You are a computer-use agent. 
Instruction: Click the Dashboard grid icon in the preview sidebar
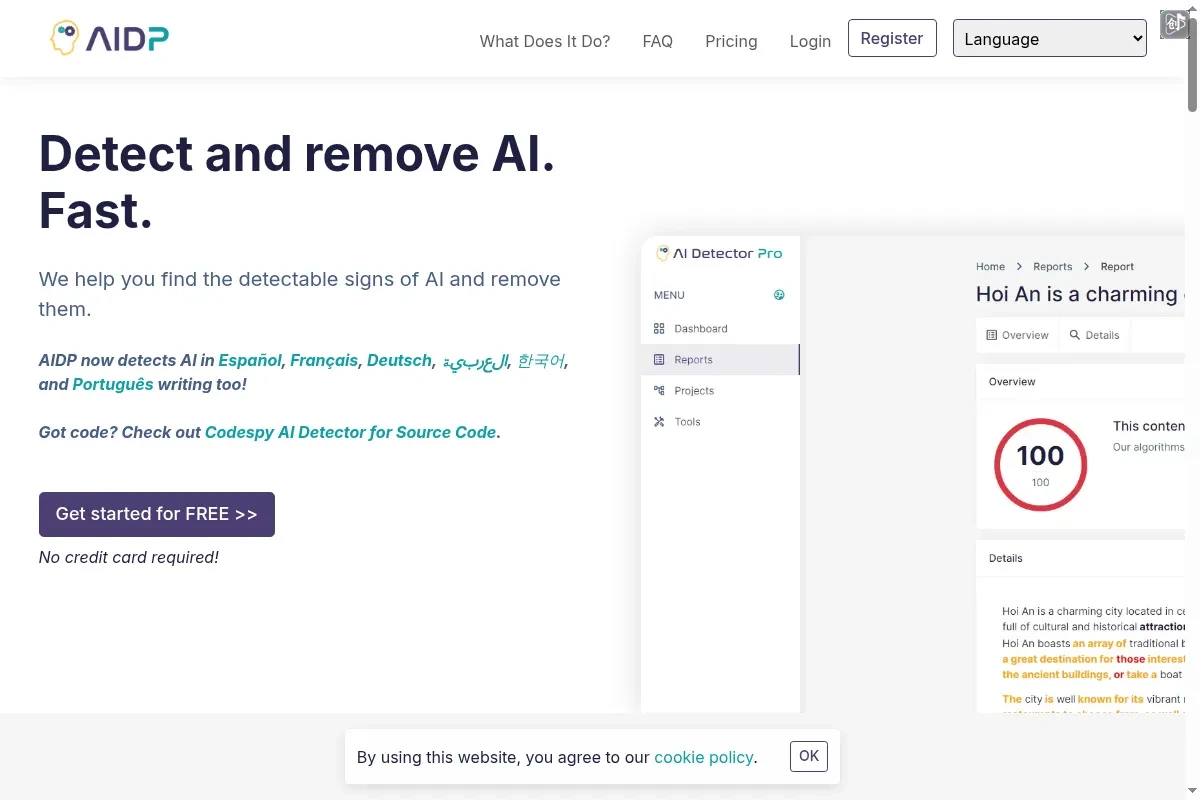click(x=659, y=328)
